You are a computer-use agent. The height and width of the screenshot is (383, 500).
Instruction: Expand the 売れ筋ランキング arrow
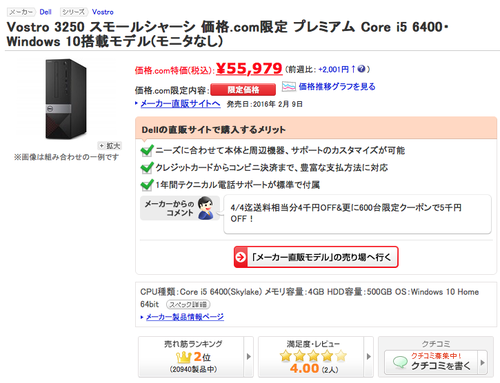[249, 357]
